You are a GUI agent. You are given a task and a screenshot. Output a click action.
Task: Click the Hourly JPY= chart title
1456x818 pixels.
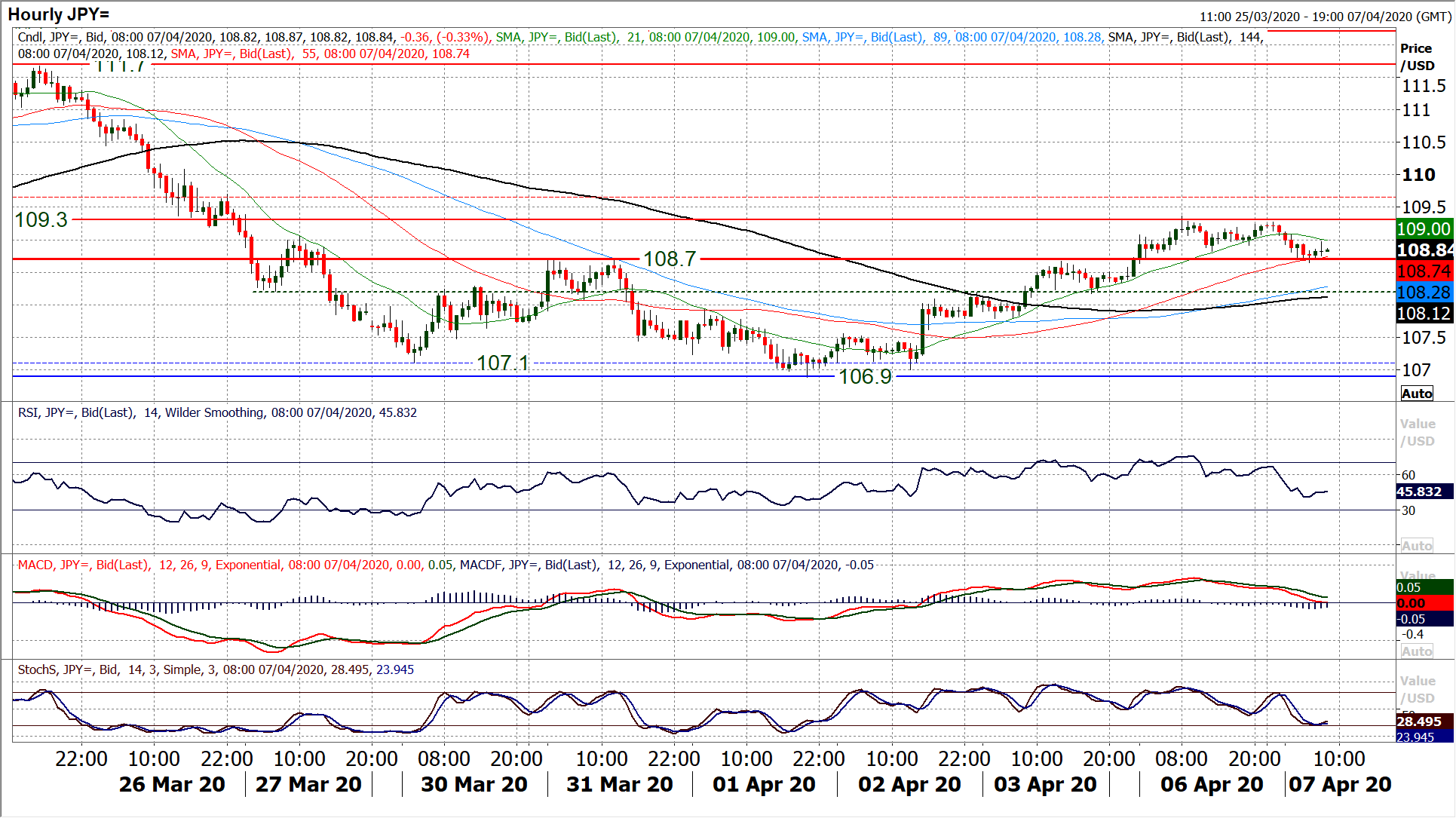58,14
